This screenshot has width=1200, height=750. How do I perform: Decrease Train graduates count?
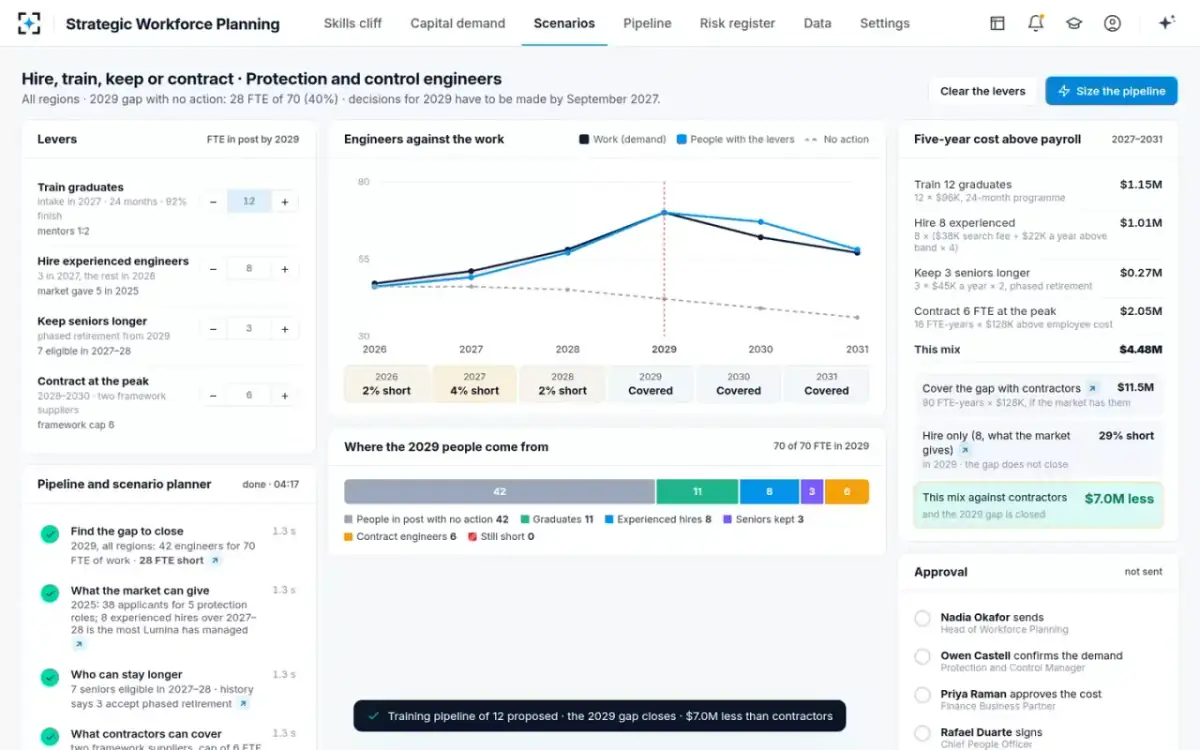tap(213, 202)
